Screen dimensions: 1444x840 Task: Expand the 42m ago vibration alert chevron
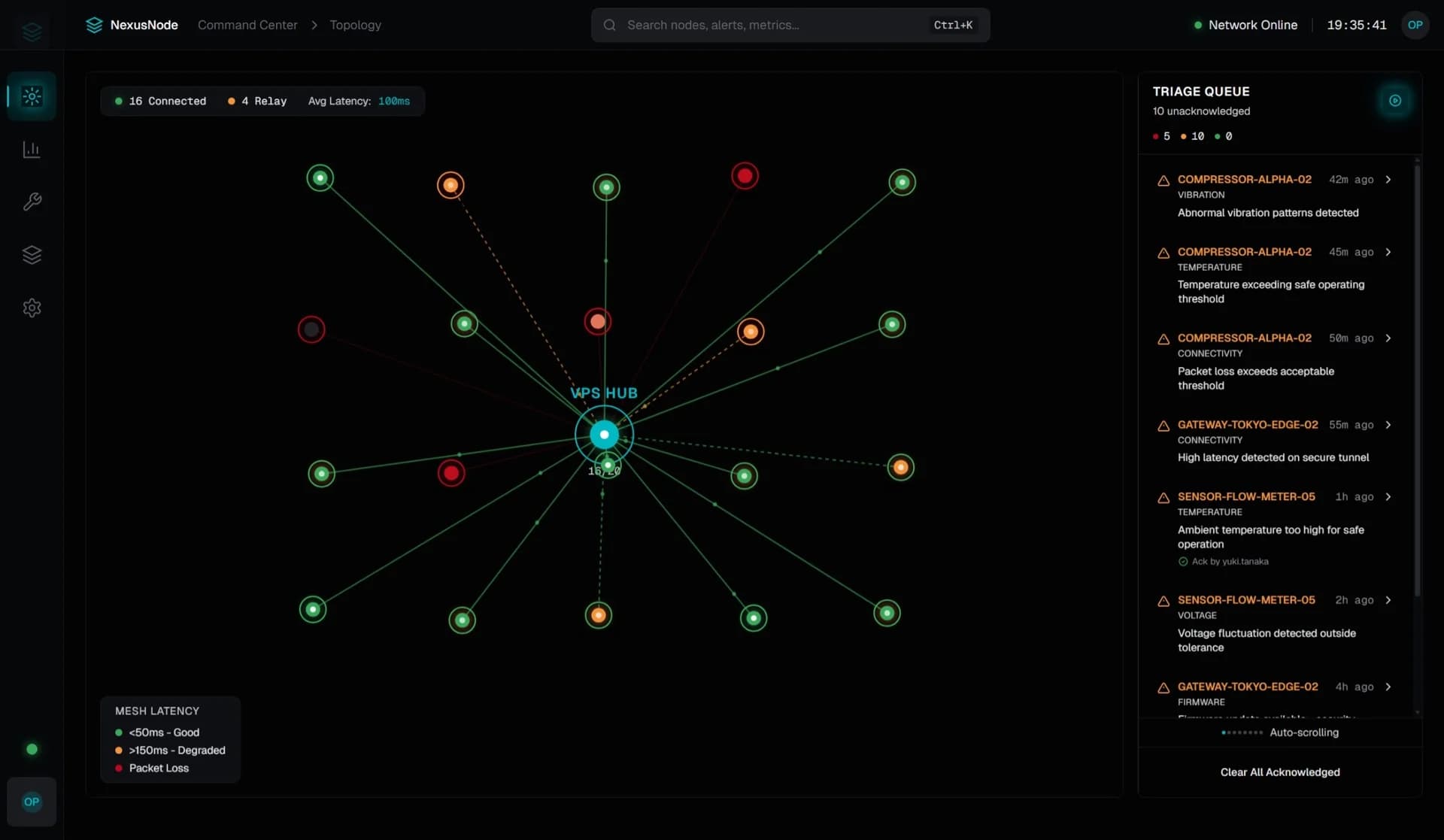pyautogui.click(x=1388, y=180)
